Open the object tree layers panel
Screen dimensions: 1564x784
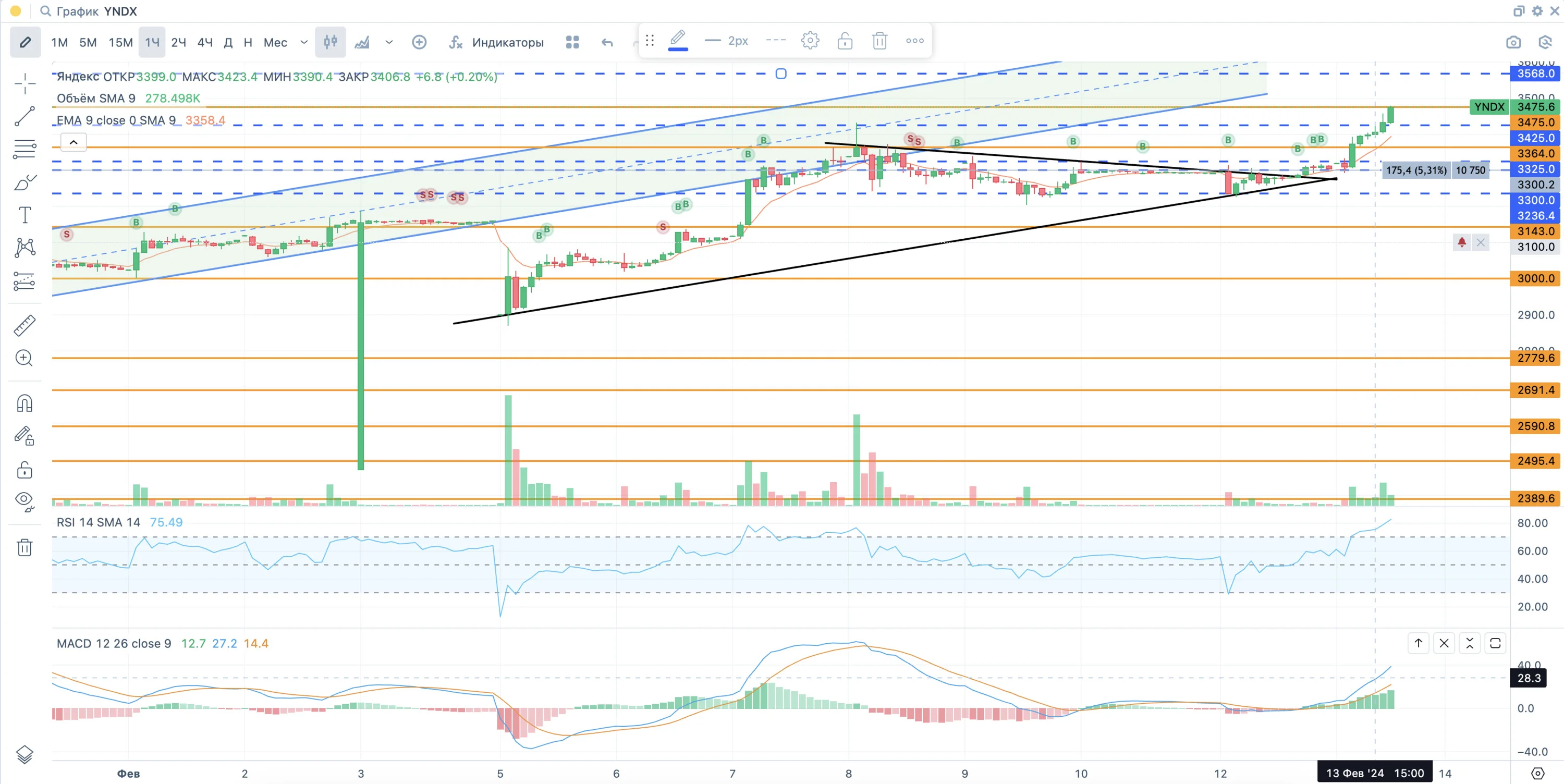[x=25, y=754]
